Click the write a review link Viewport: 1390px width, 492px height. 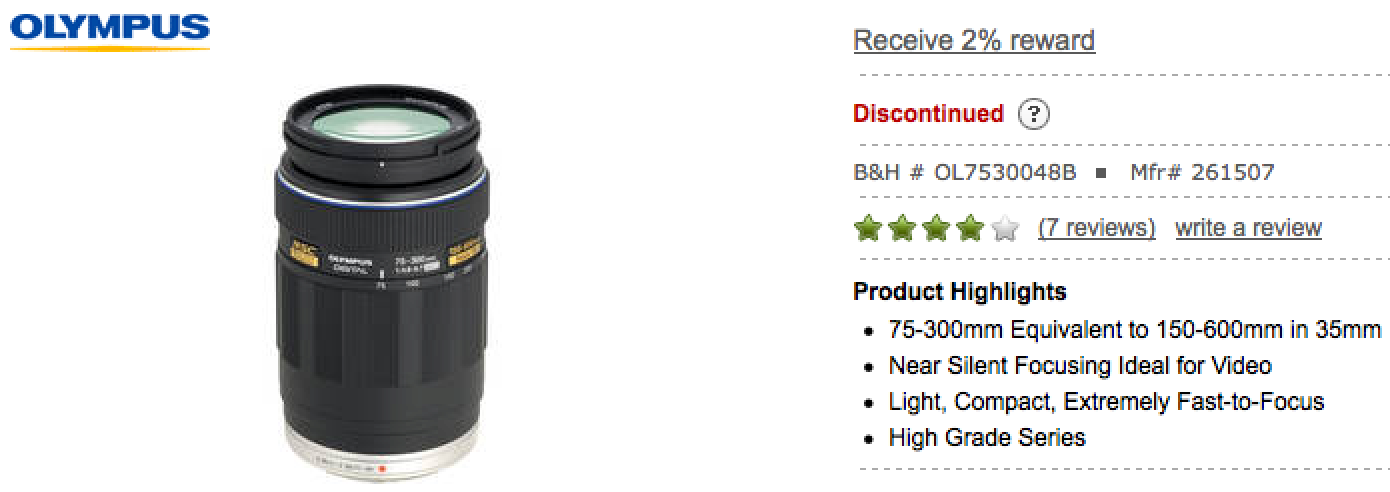coord(1248,228)
